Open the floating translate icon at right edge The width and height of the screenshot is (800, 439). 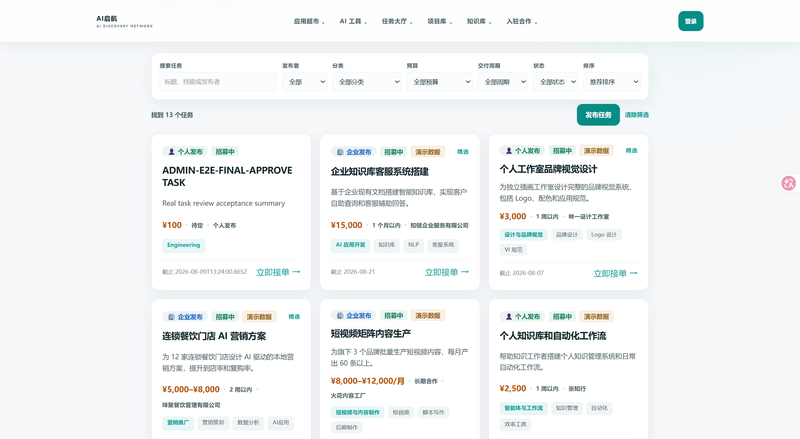point(789,183)
